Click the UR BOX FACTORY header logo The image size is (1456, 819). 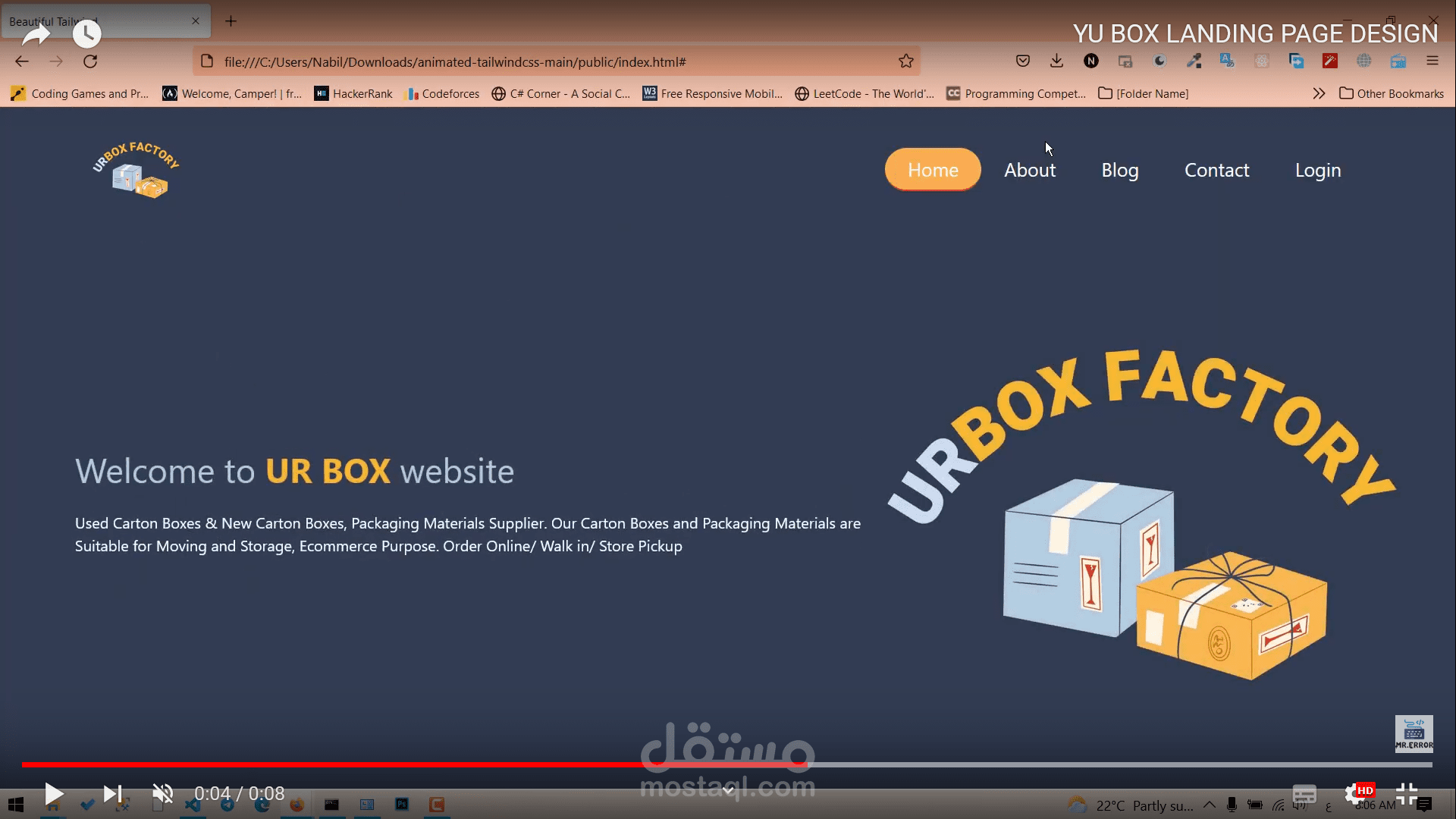(136, 170)
